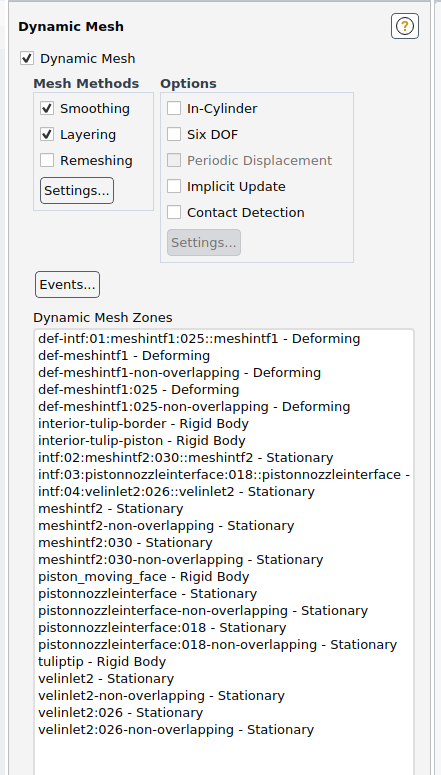Viewport: 441px width, 775px height.
Task: Disable the Smoothing mesh method
Action: click(47, 109)
